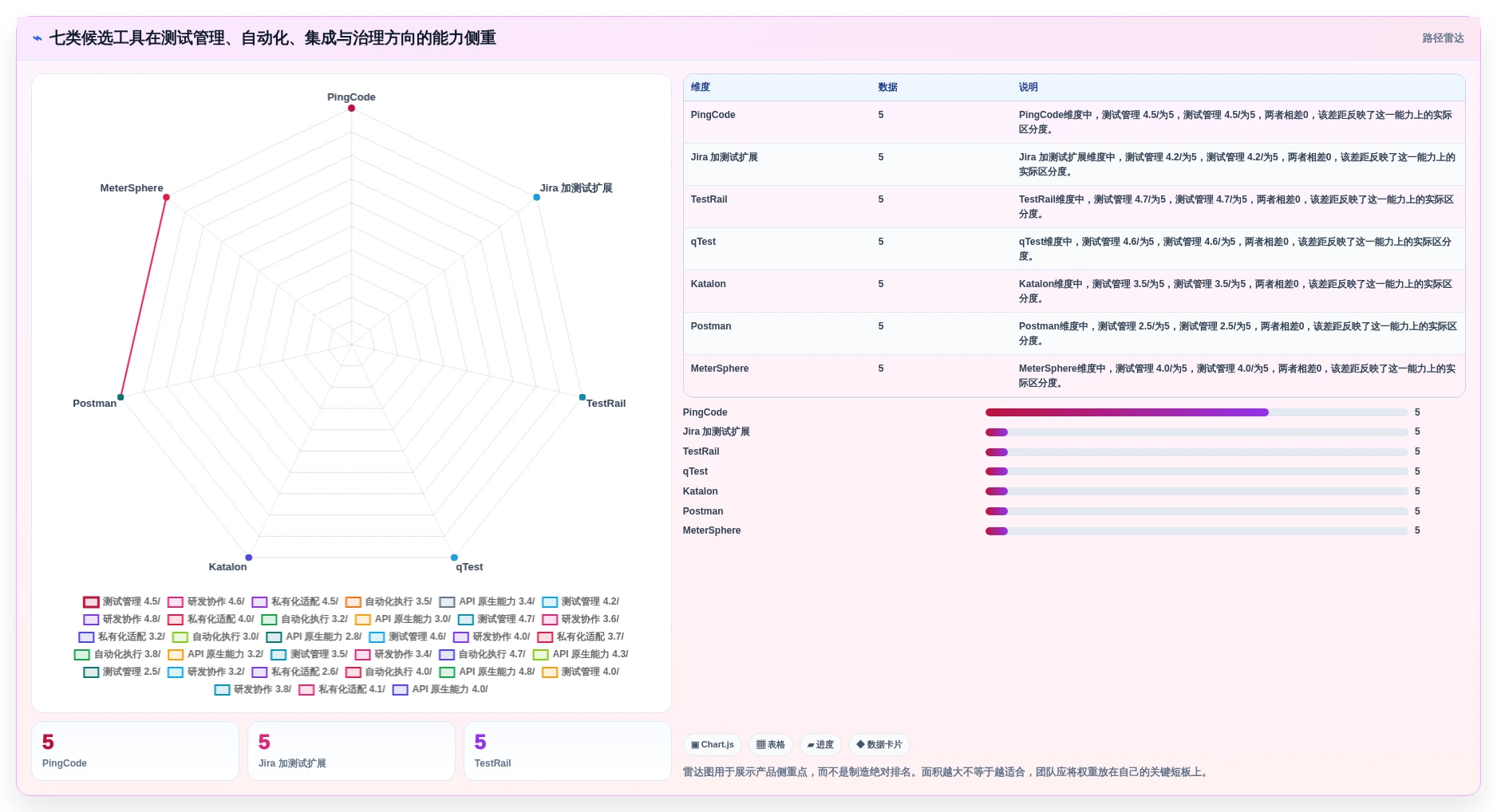Hide the 私有化适配 4.1/ series
This screenshot has width=1497, height=812.
point(342,690)
